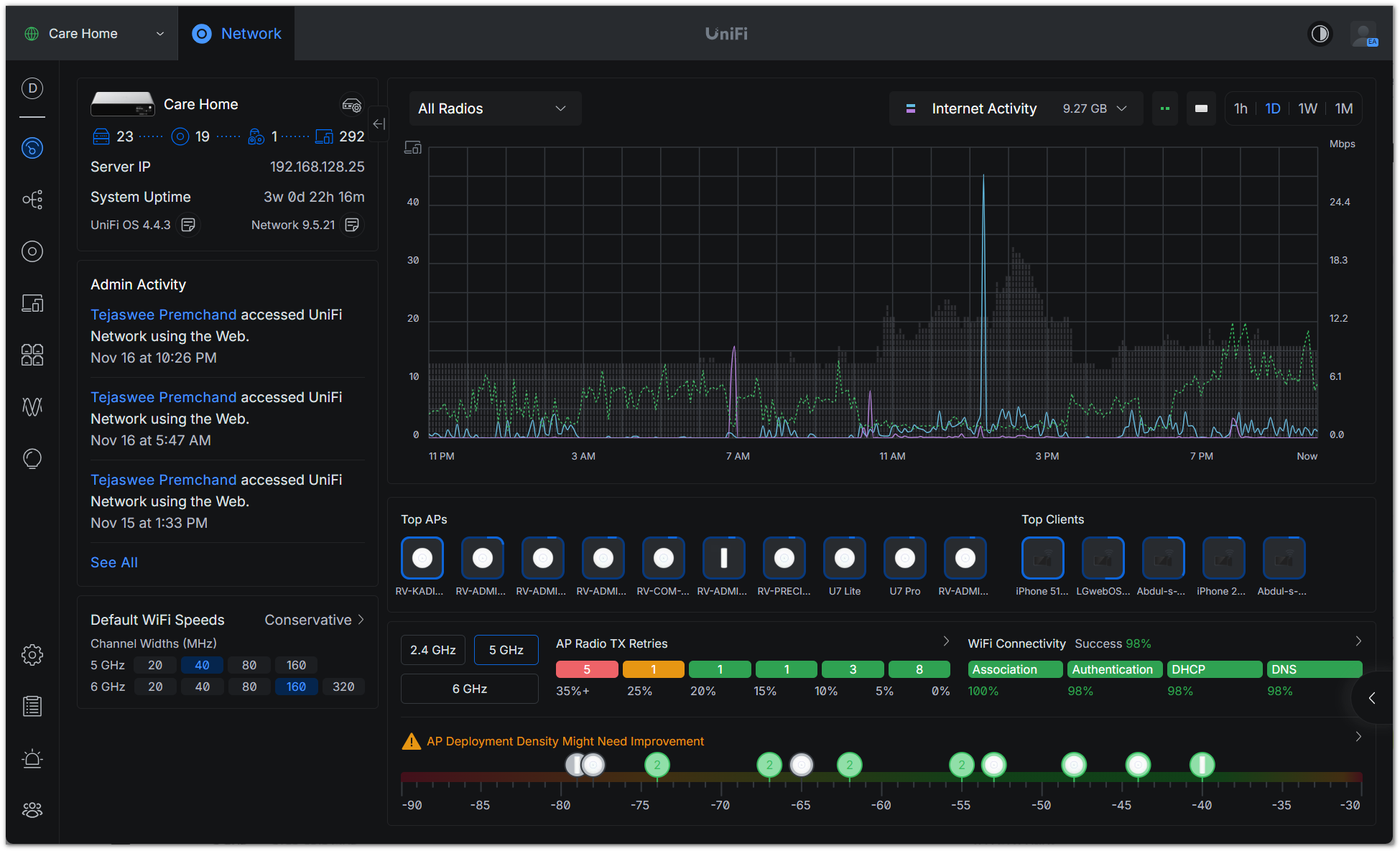This screenshot has width=1400, height=851.
Task: Expand the WiFi Connectivity chevron
Action: 1358,641
